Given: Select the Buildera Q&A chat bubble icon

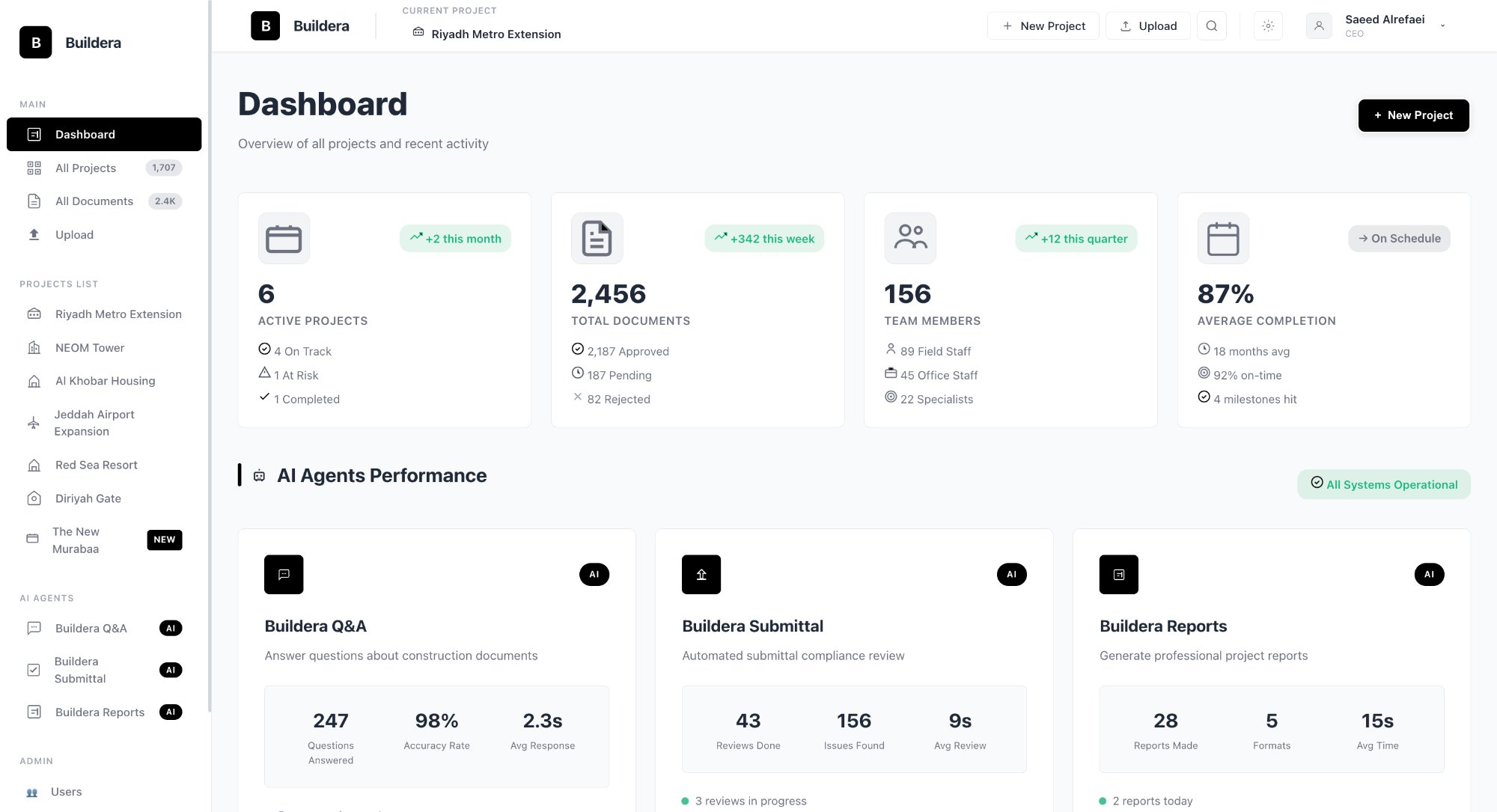Looking at the screenshot, I should 34,628.
